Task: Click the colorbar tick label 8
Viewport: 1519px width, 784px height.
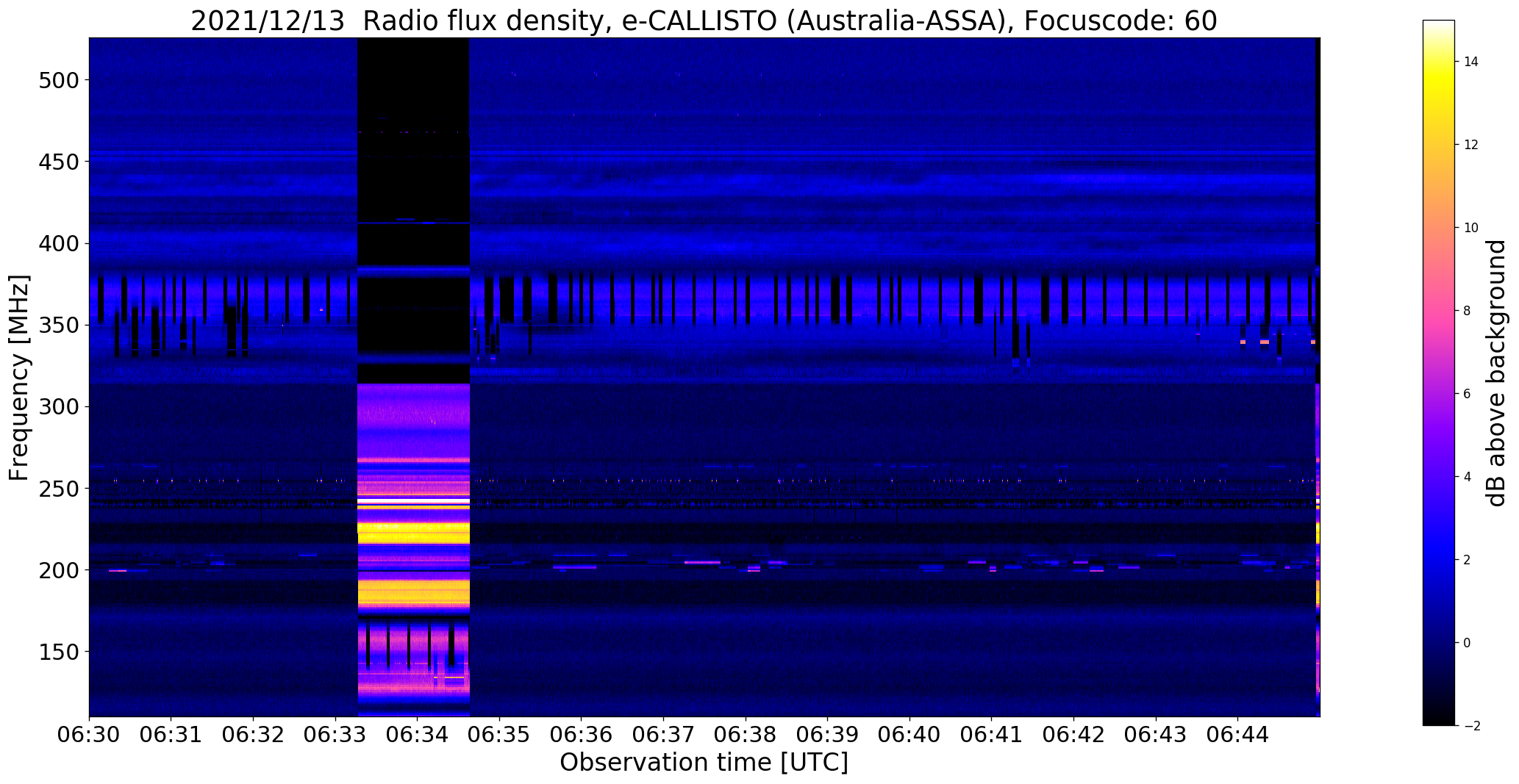Action: click(1467, 311)
